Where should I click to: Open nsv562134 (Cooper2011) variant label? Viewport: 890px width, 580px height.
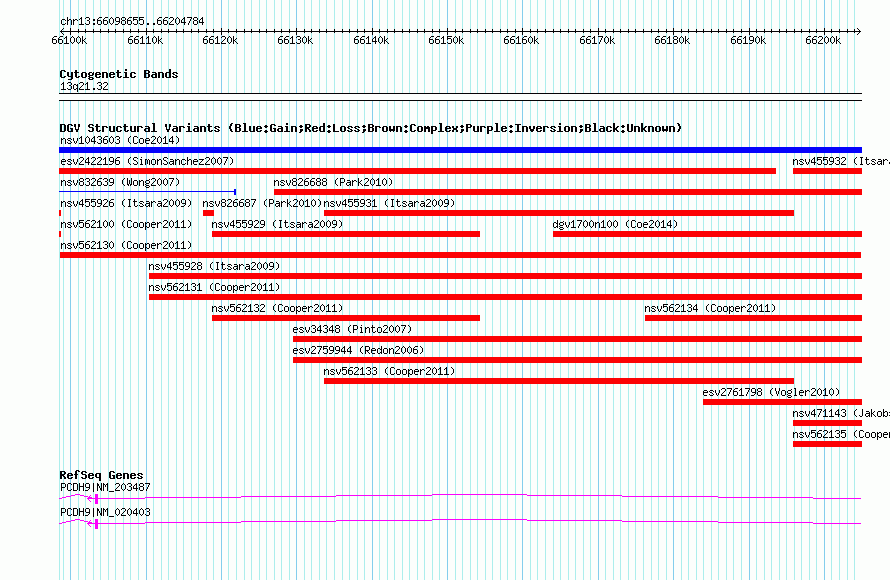710,308
